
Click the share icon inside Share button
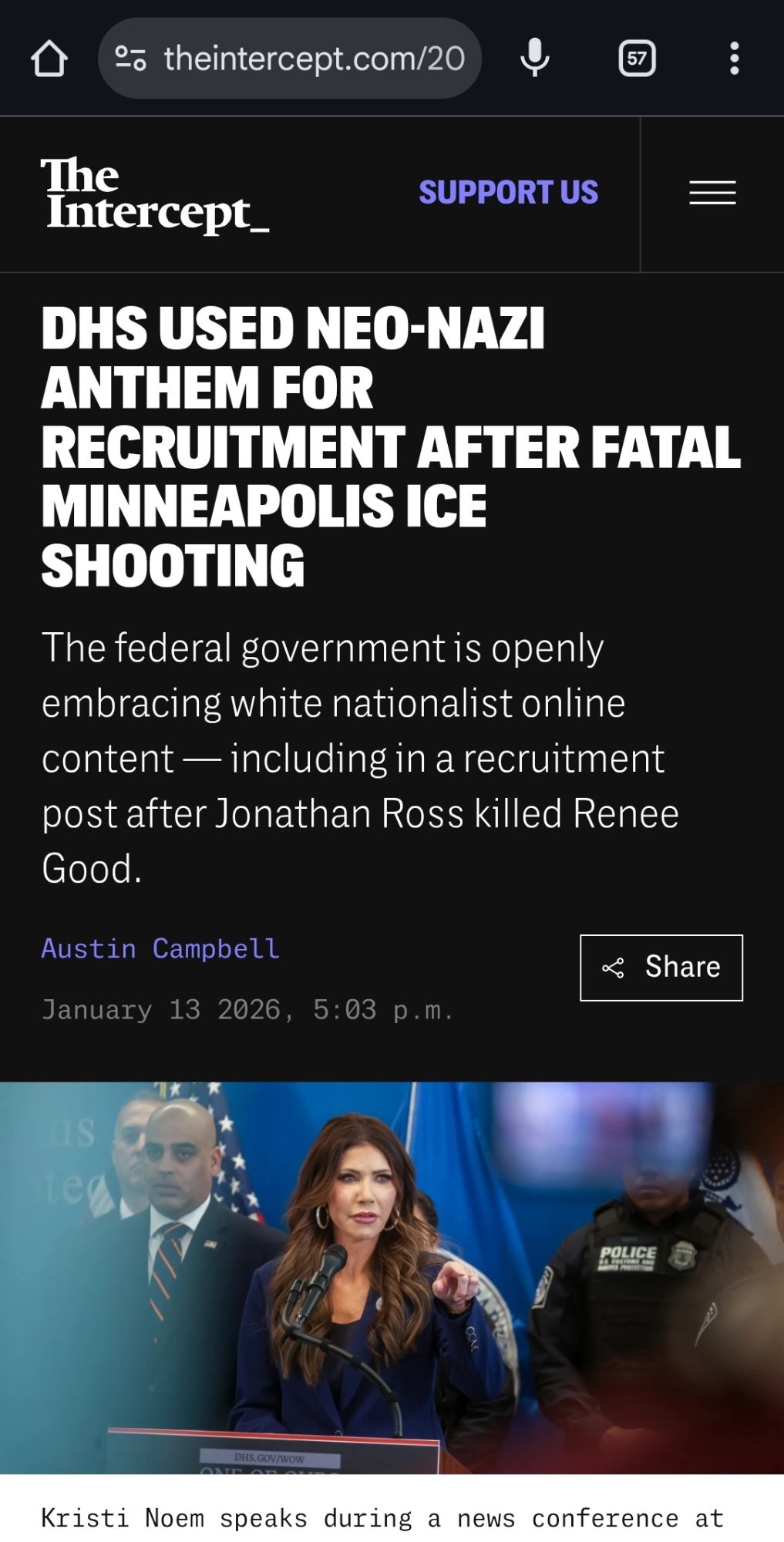pos(613,968)
